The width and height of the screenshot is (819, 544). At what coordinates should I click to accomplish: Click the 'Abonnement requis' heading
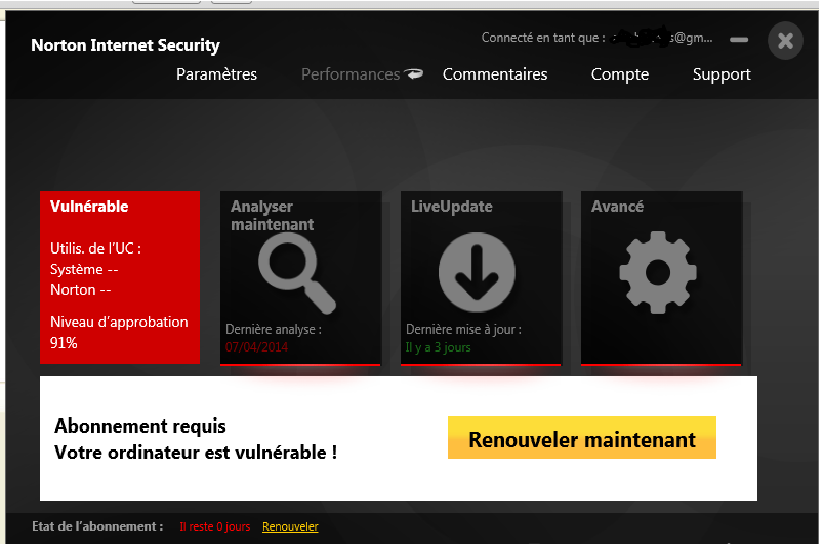click(140, 426)
